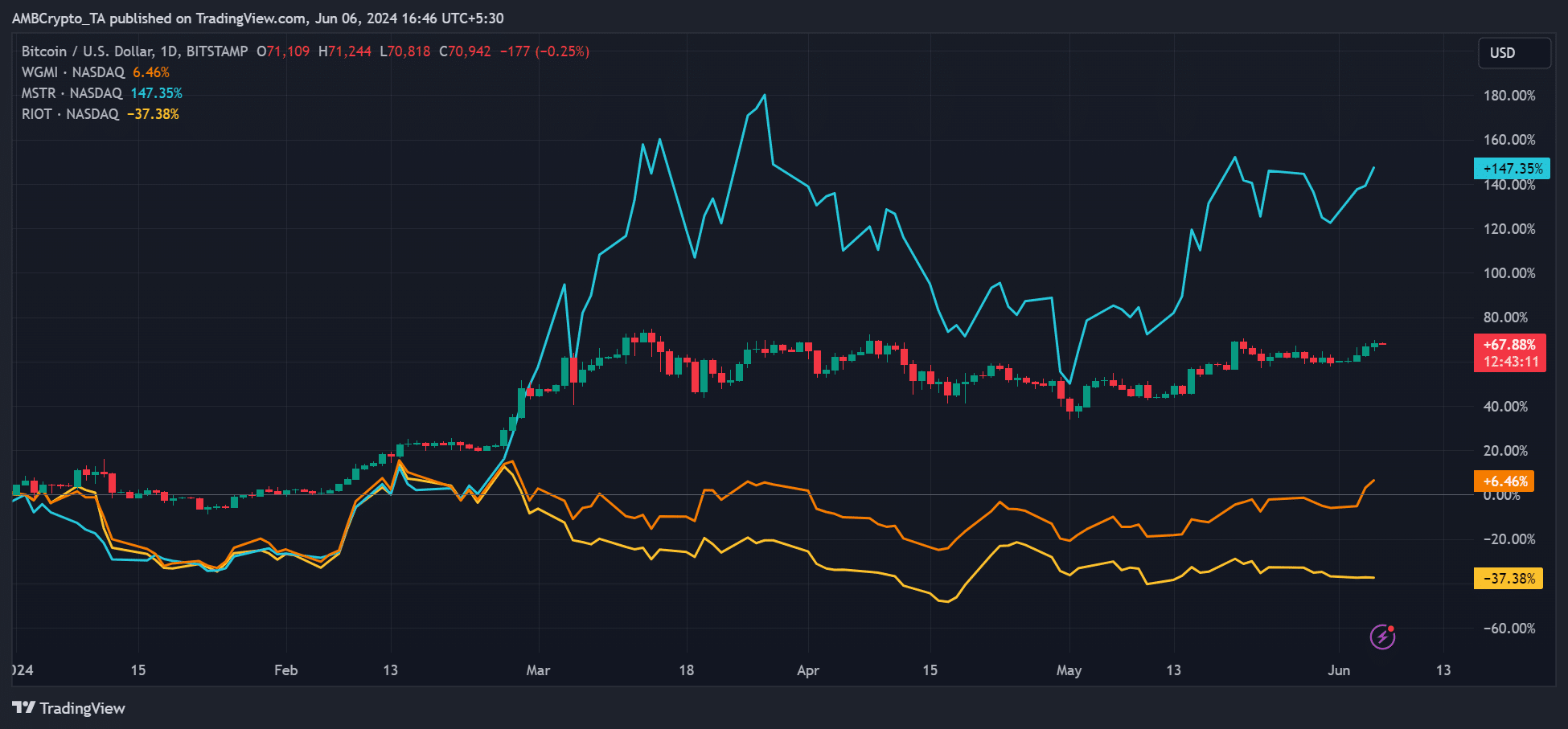
Task: Click the RIOT −37.38% legend value
Action: click(x=153, y=114)
